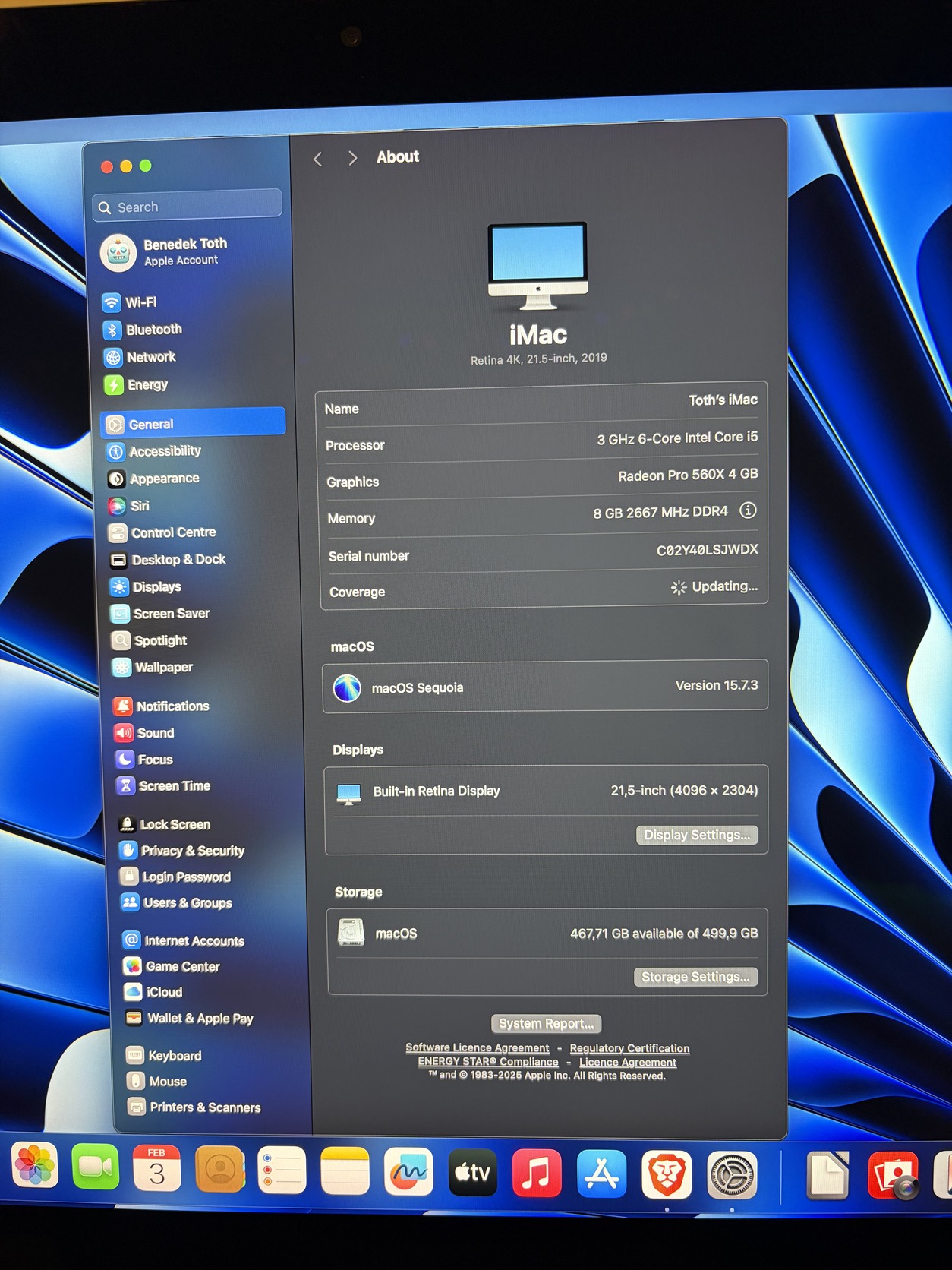Open Energy settings
This screenshot has width=952, height=1270.
[136, 384]
